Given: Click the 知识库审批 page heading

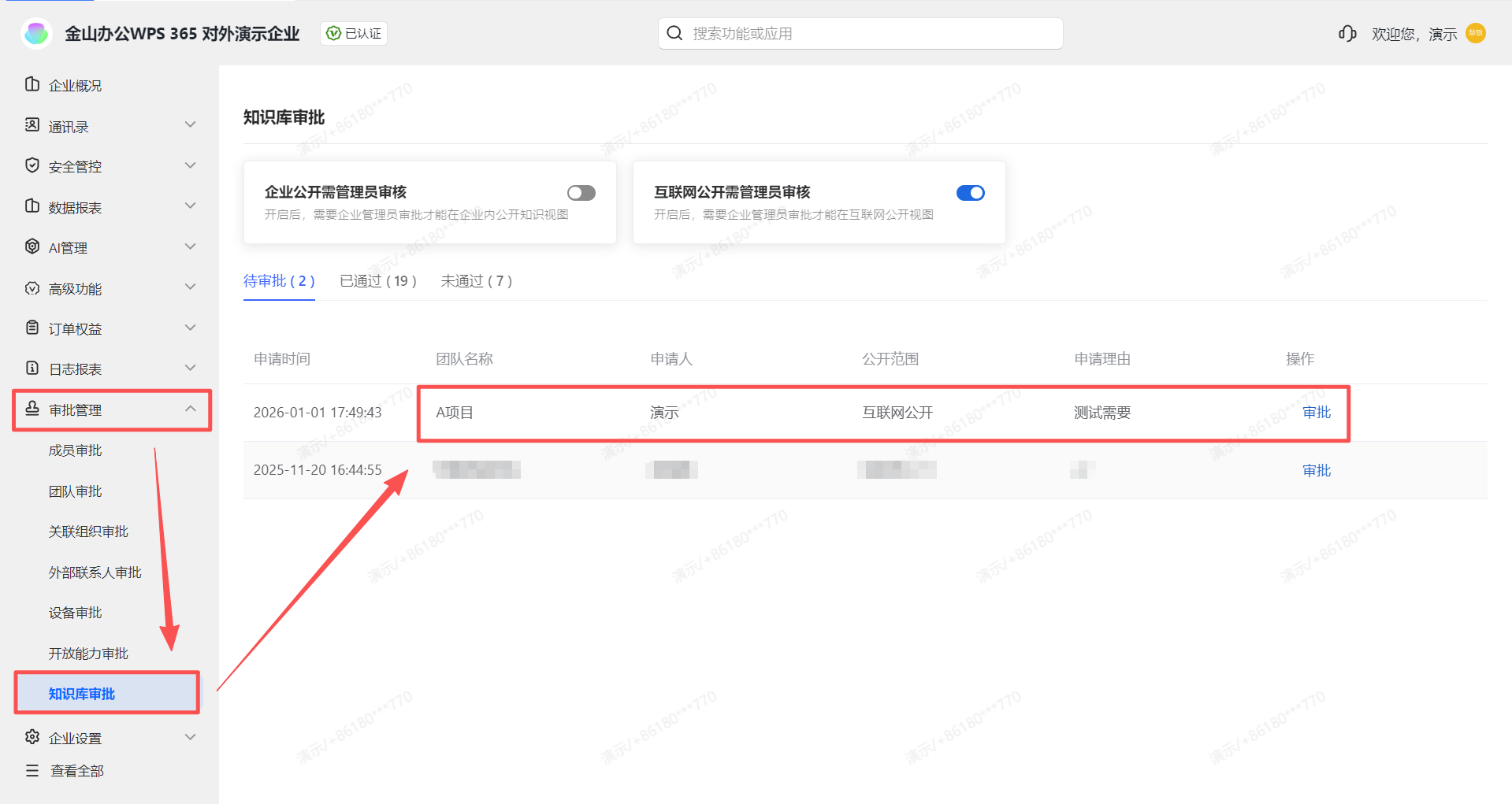Looking at the screenshot, I should click(284, 117).
